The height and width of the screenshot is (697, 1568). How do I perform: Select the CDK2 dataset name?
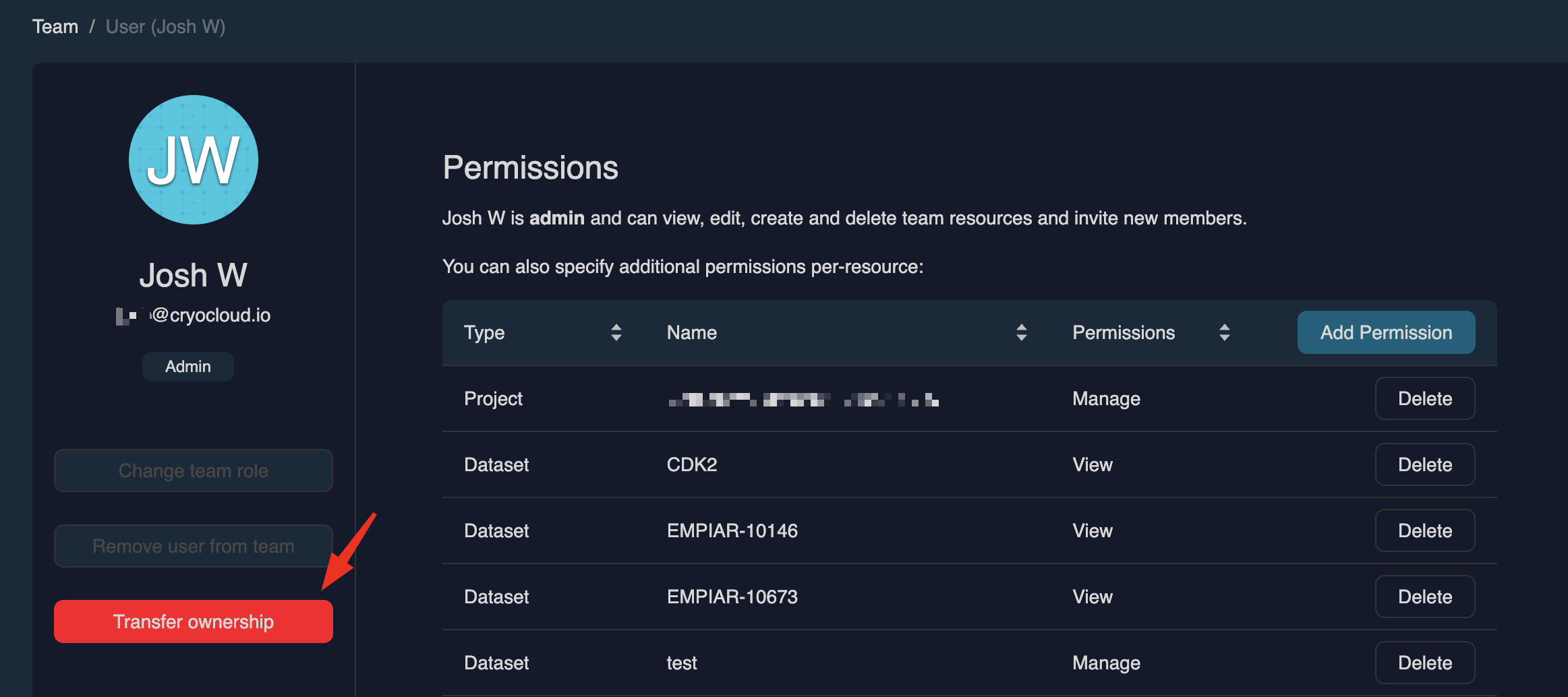[x=692, y=464]
